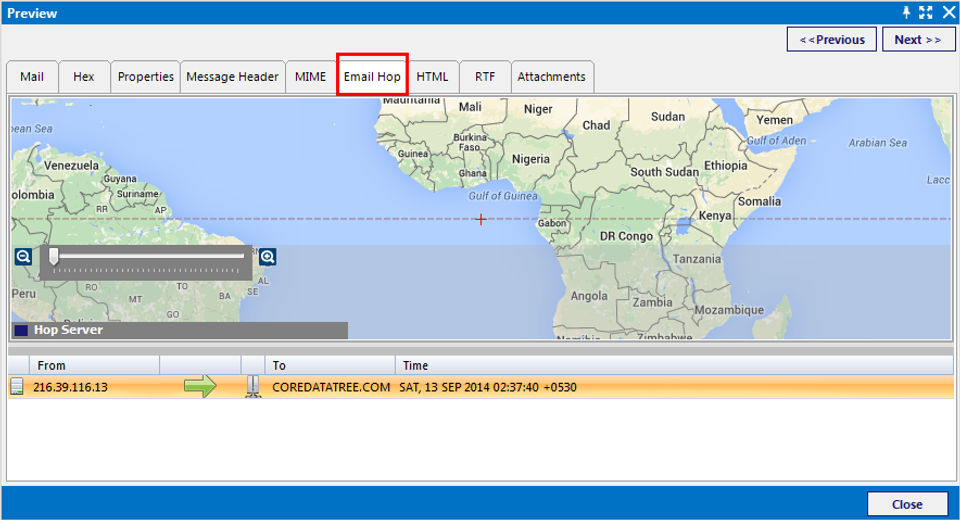Open the Properties tab
Screen dimensions: 960x520
[146, 77]
